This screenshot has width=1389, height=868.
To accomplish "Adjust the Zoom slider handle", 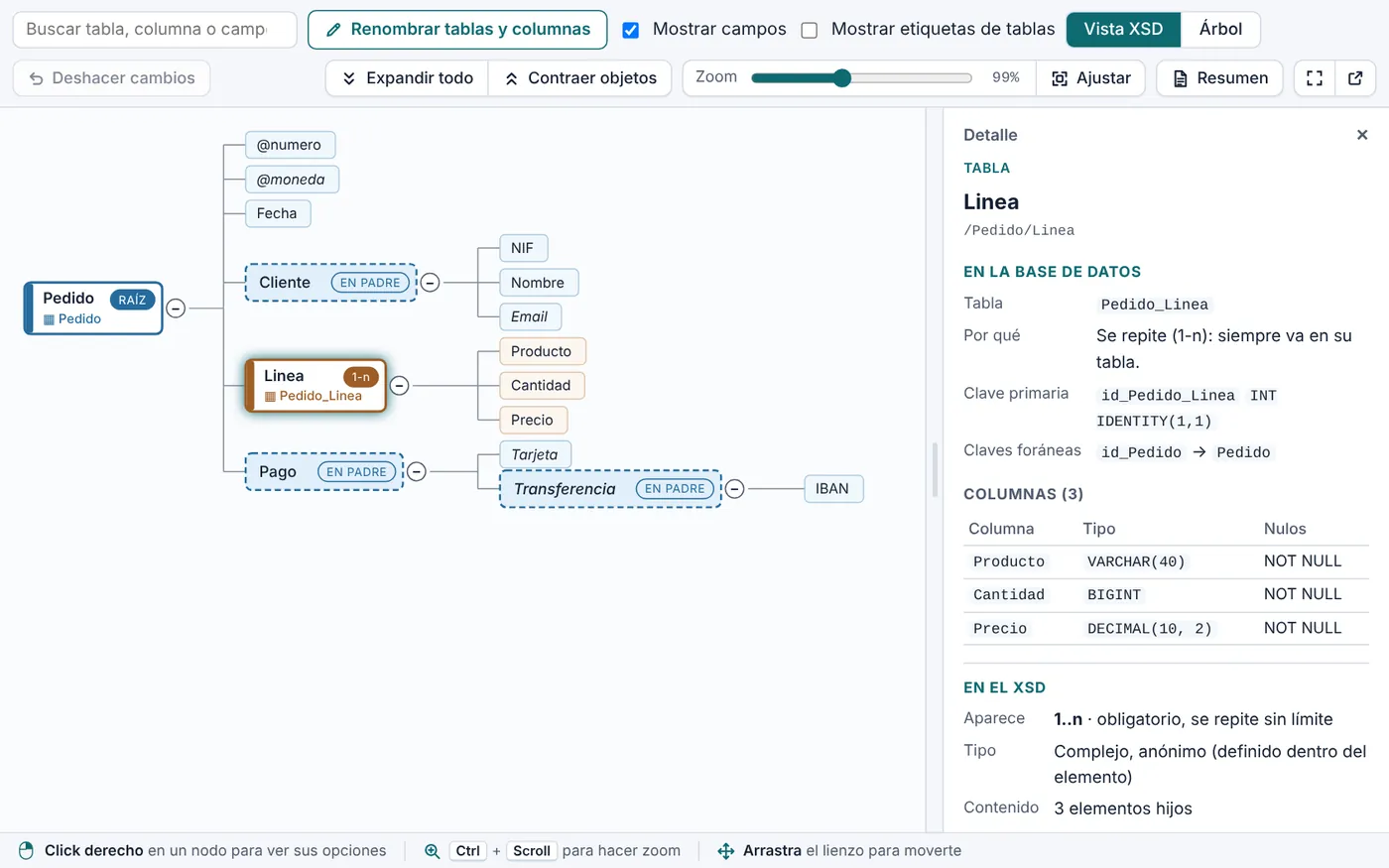I will point(842,78).
